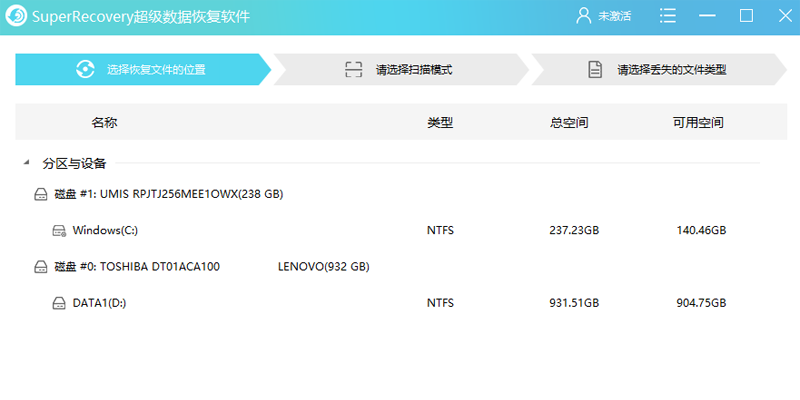Image resolution: width=800 pixels, height=400 pixels.
Task: Click the recovery location step icon
Action: click(x=85, y=69)
